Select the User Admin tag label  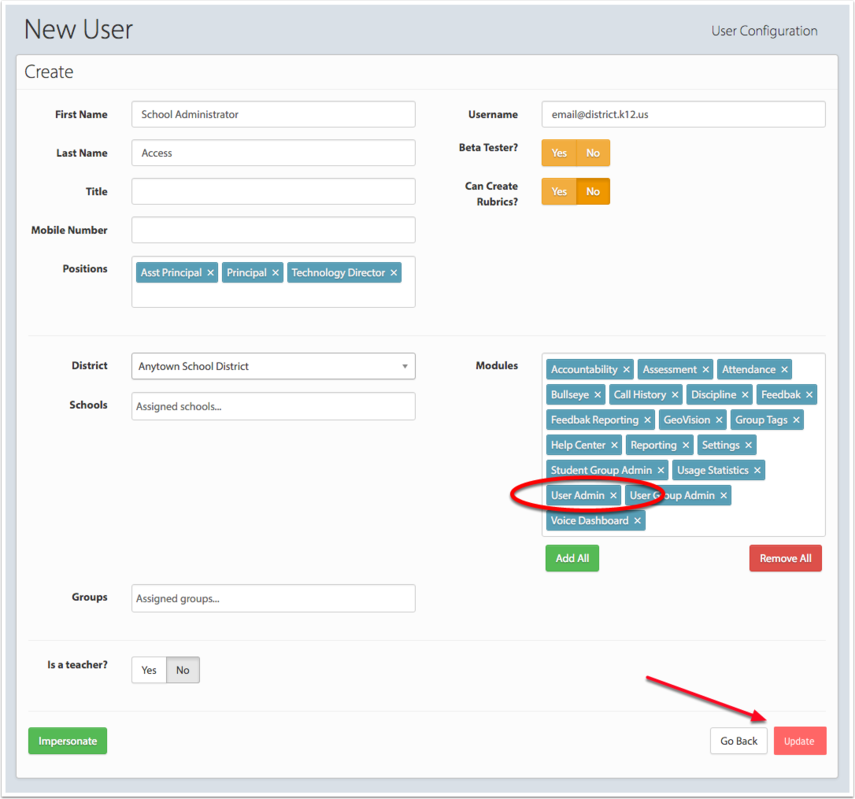[x=577, y=495]
